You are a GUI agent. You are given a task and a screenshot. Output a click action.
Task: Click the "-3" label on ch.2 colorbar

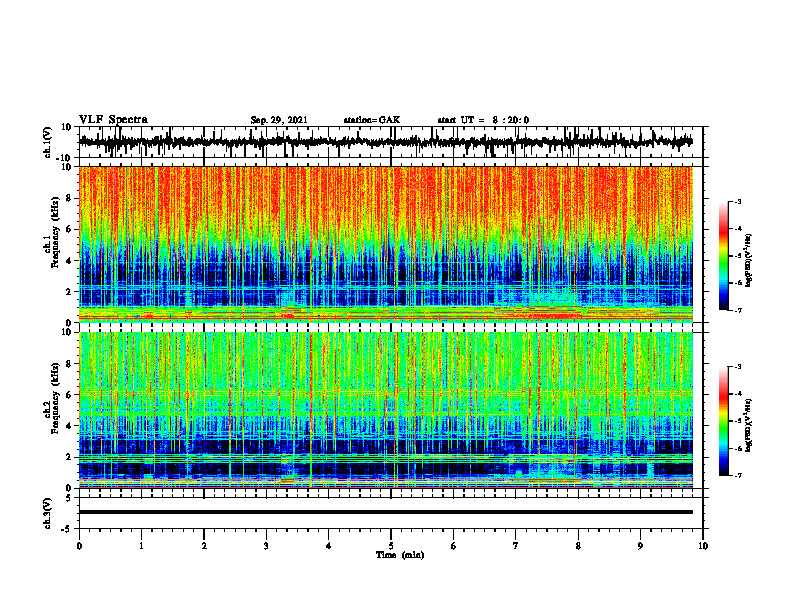[x=737, y=367]
